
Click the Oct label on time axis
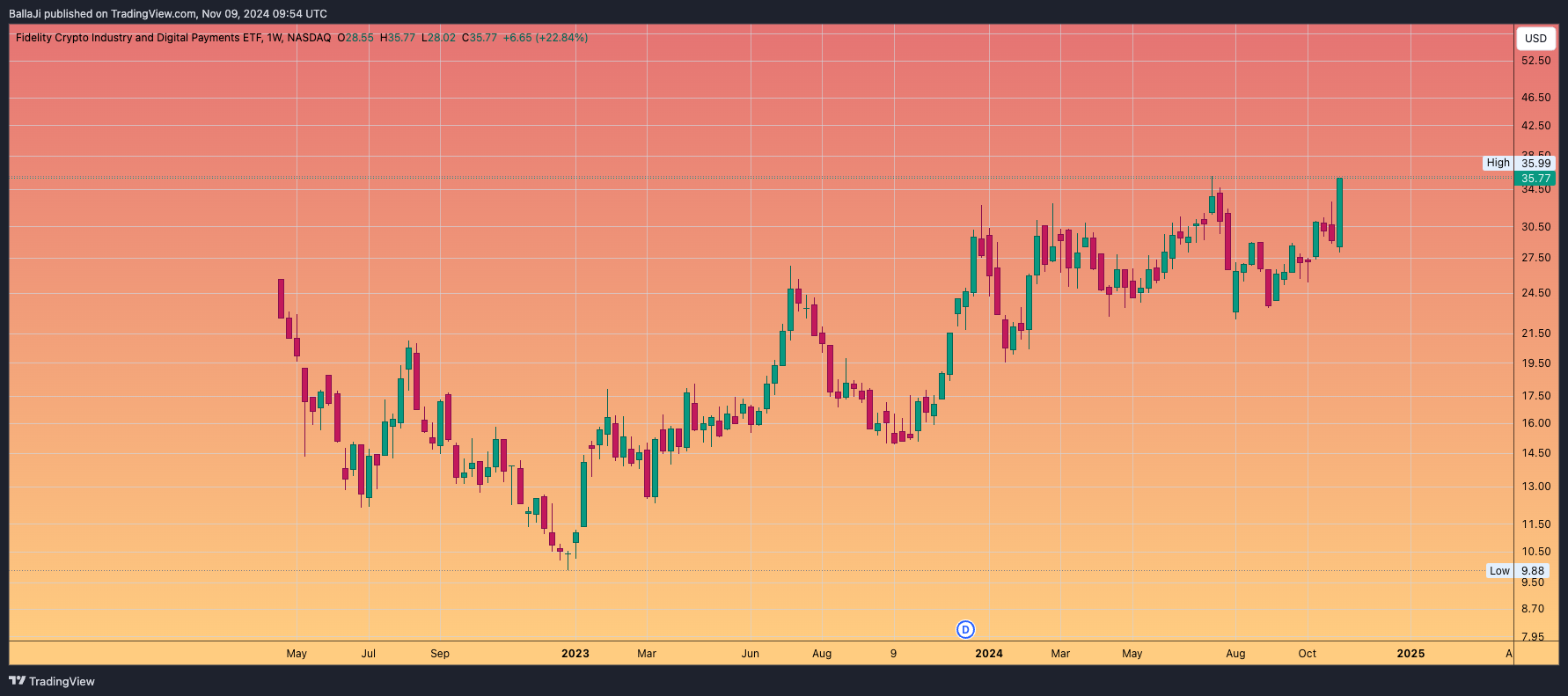[x=1308, y=653]
